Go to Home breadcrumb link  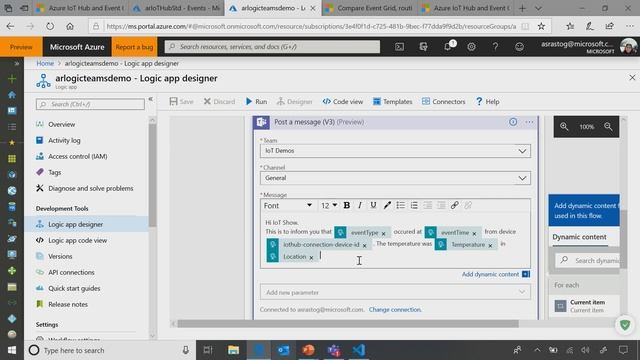point(45,64)
